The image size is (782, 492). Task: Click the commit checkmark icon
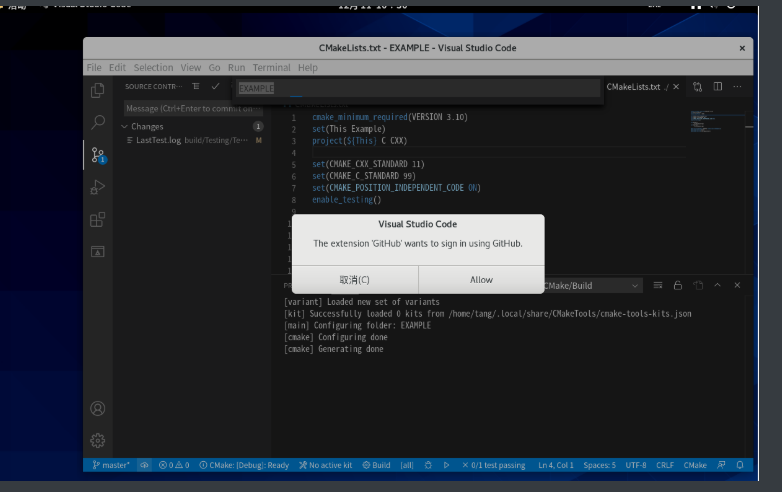[x=215, y=86]
